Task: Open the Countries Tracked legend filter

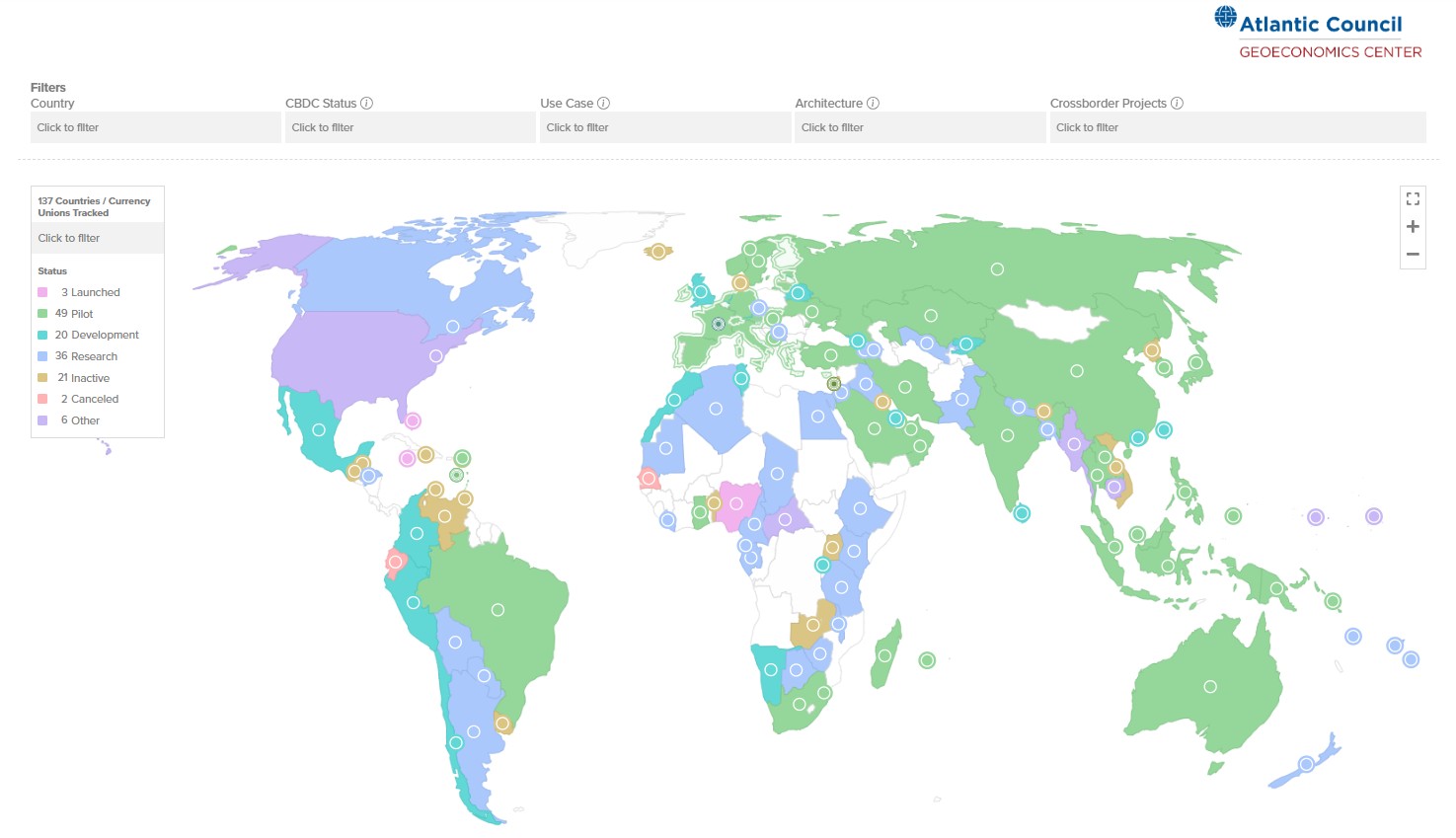Action: (x=97, y=238)
